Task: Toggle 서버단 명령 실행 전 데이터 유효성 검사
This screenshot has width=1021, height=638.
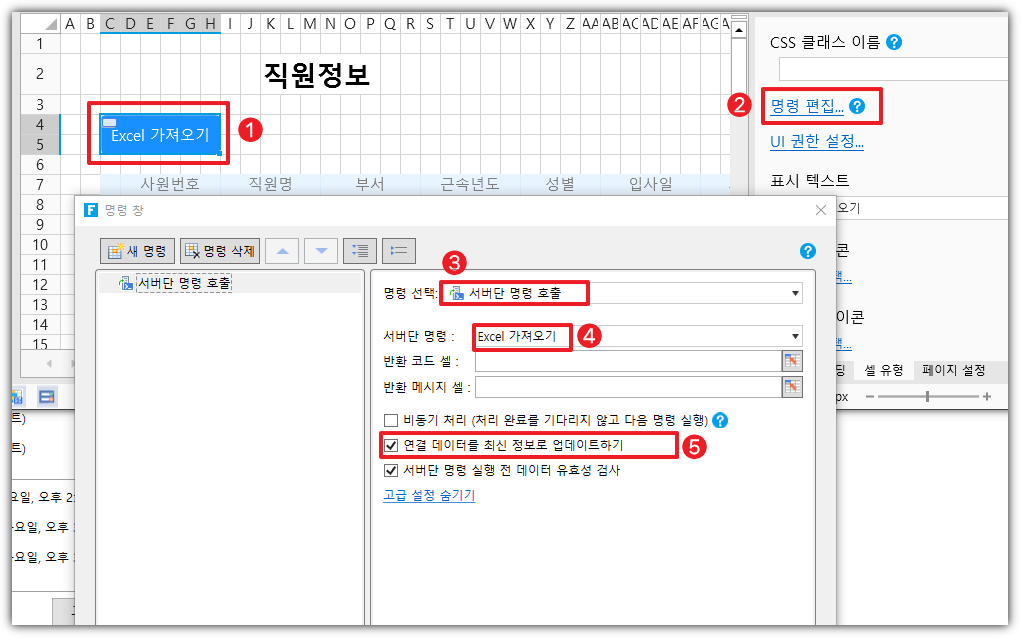Action: [x=391, y=470]
